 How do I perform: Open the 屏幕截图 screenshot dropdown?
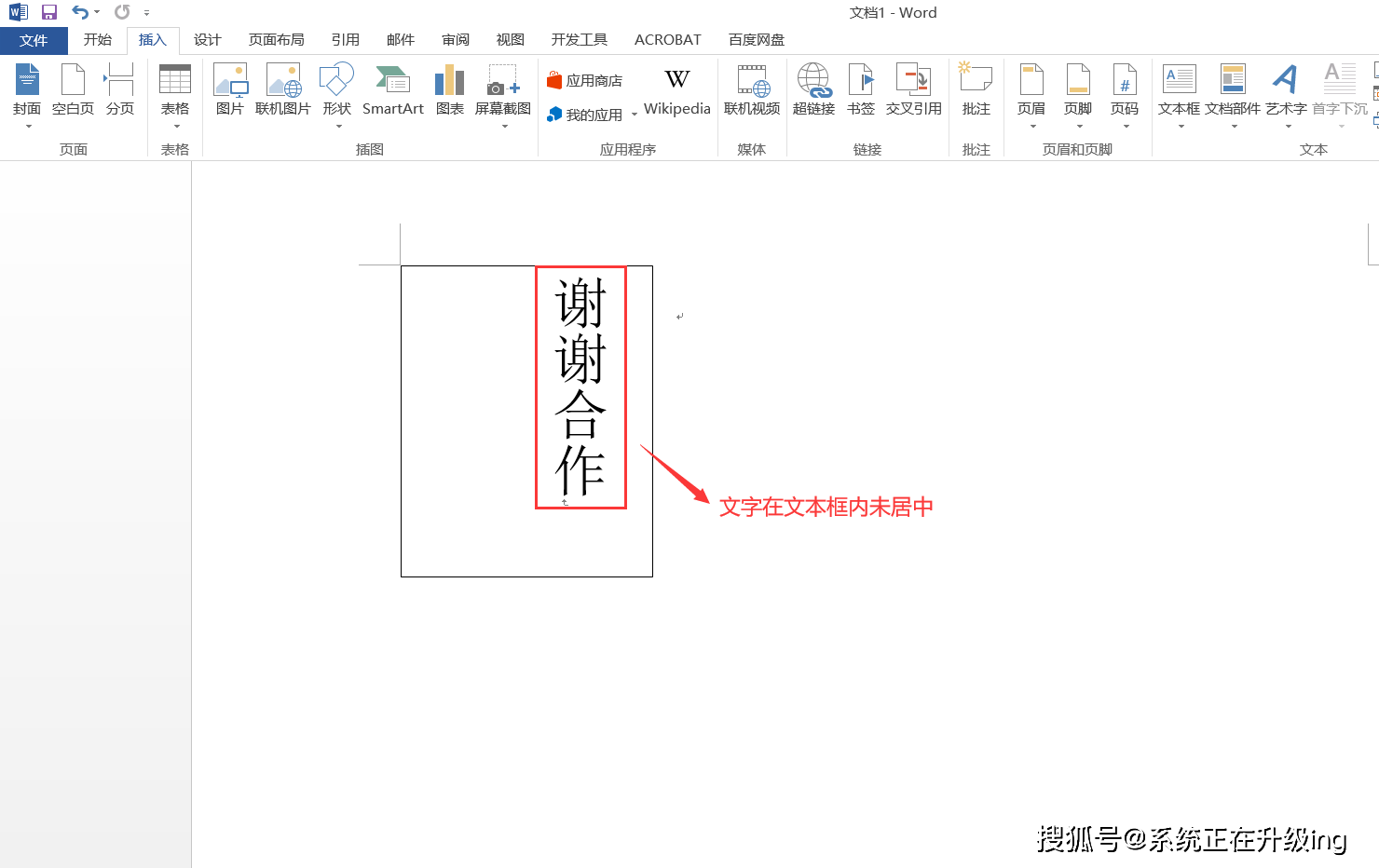tap(503, 95)
